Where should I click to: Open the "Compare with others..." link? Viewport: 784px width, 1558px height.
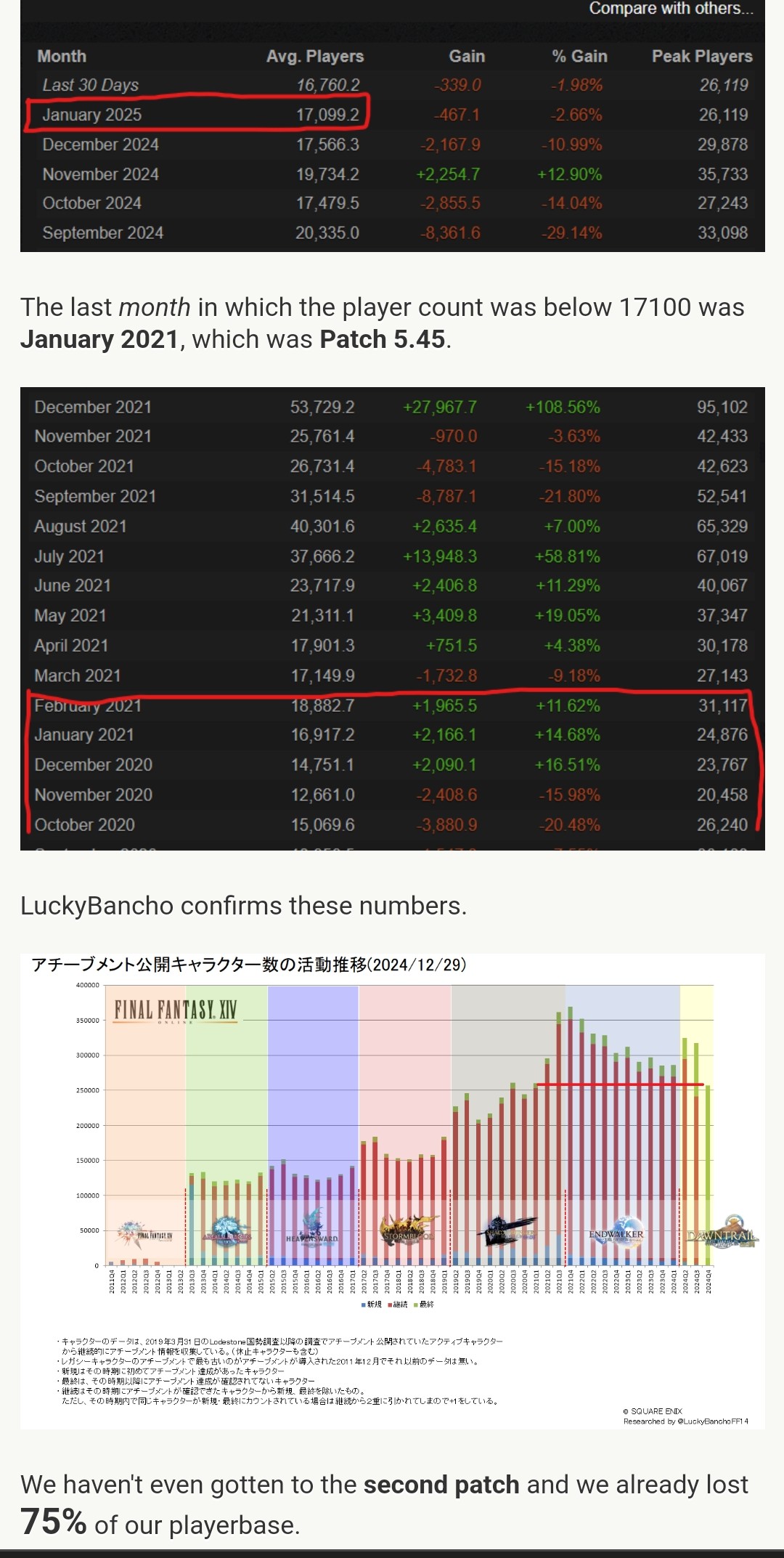671,9
